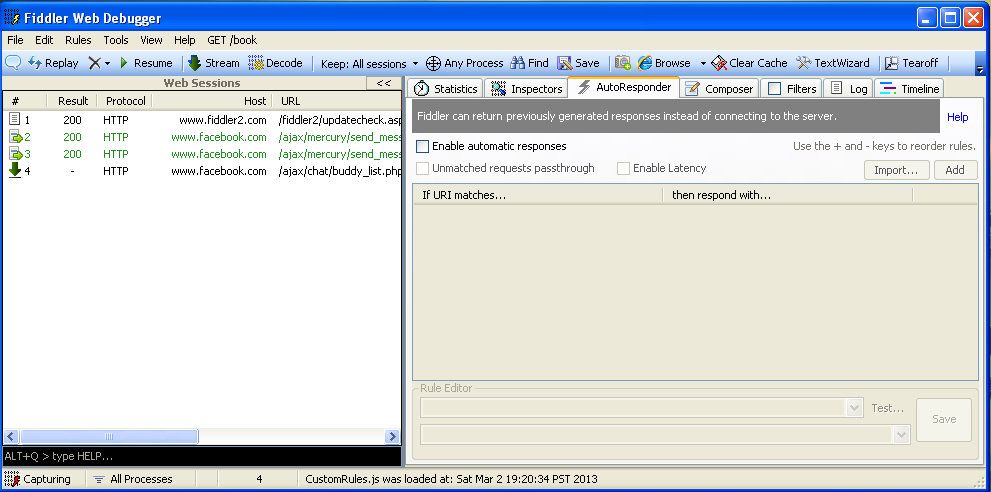The height and width of the screenshot is (492, 991).
Task: Open the Browse dropdown arrow
Action: coord(703,63)
